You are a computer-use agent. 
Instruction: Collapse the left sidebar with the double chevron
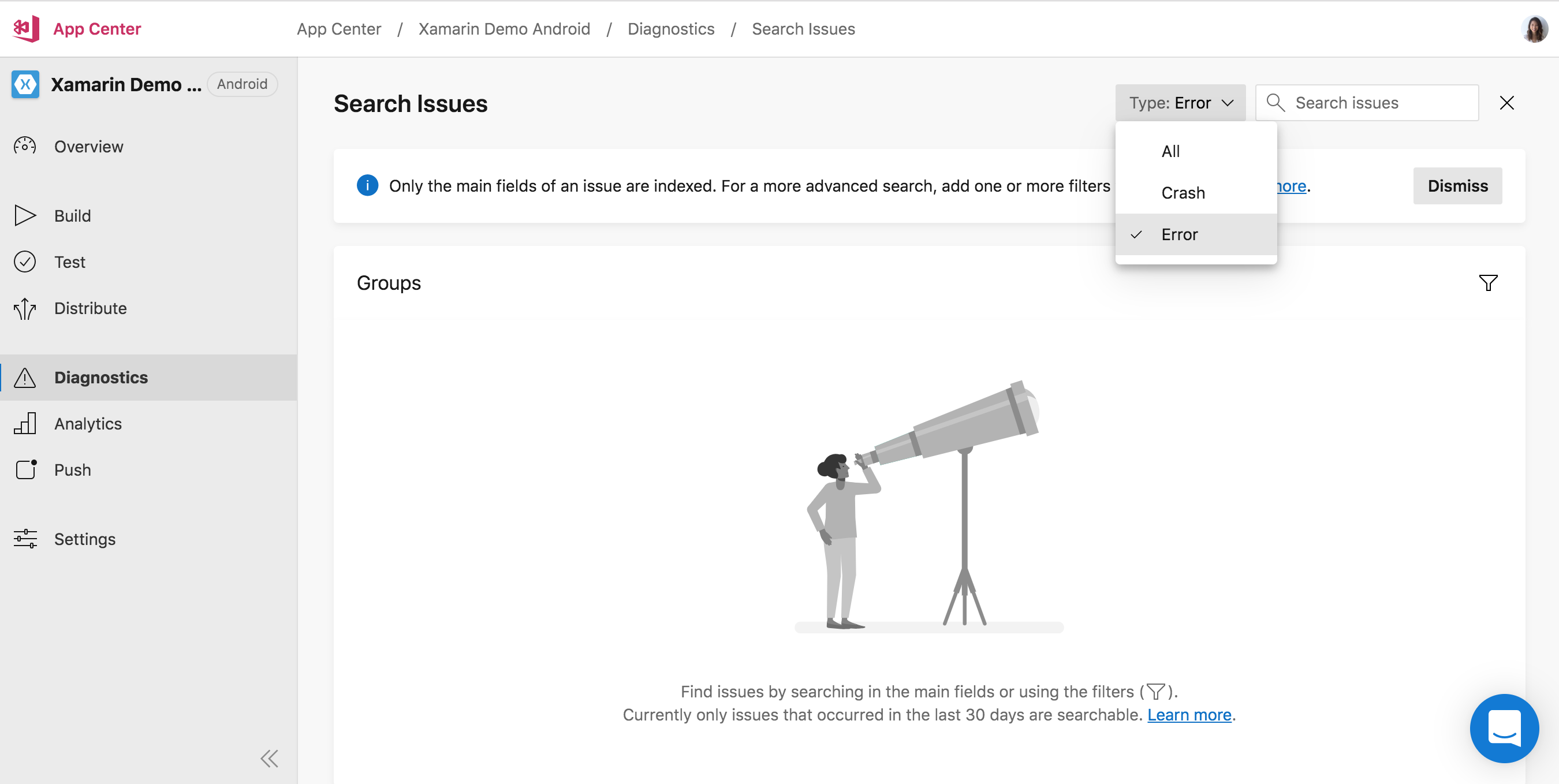coord(268,758)
